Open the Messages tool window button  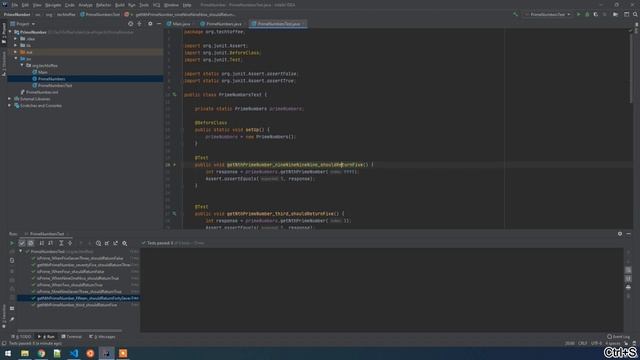[102, 337]
